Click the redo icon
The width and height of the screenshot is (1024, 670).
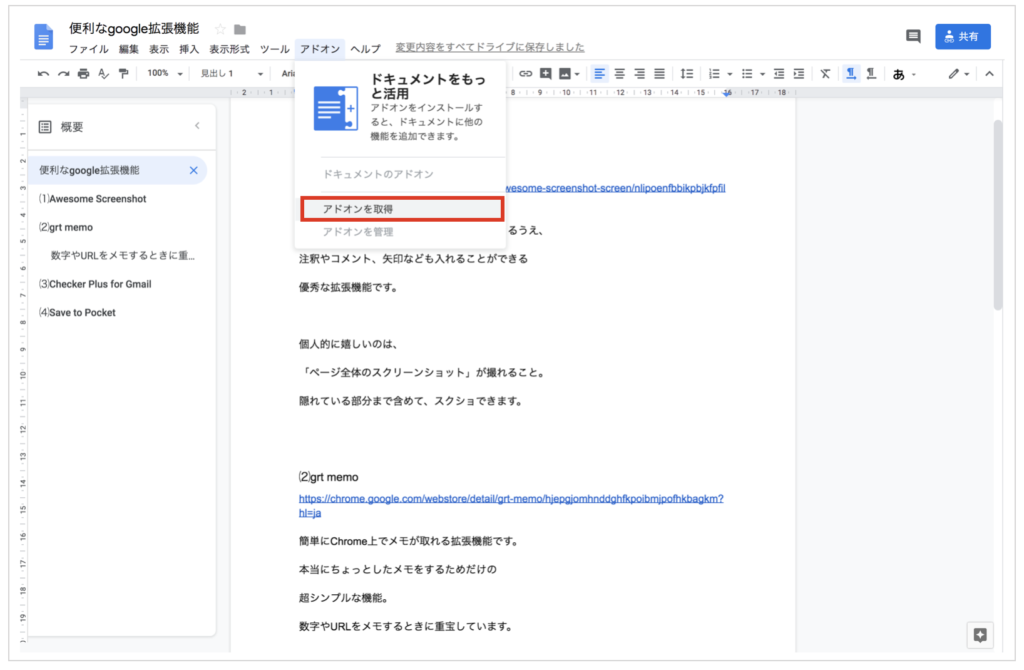pyautogui.click(x=63, y=74)
